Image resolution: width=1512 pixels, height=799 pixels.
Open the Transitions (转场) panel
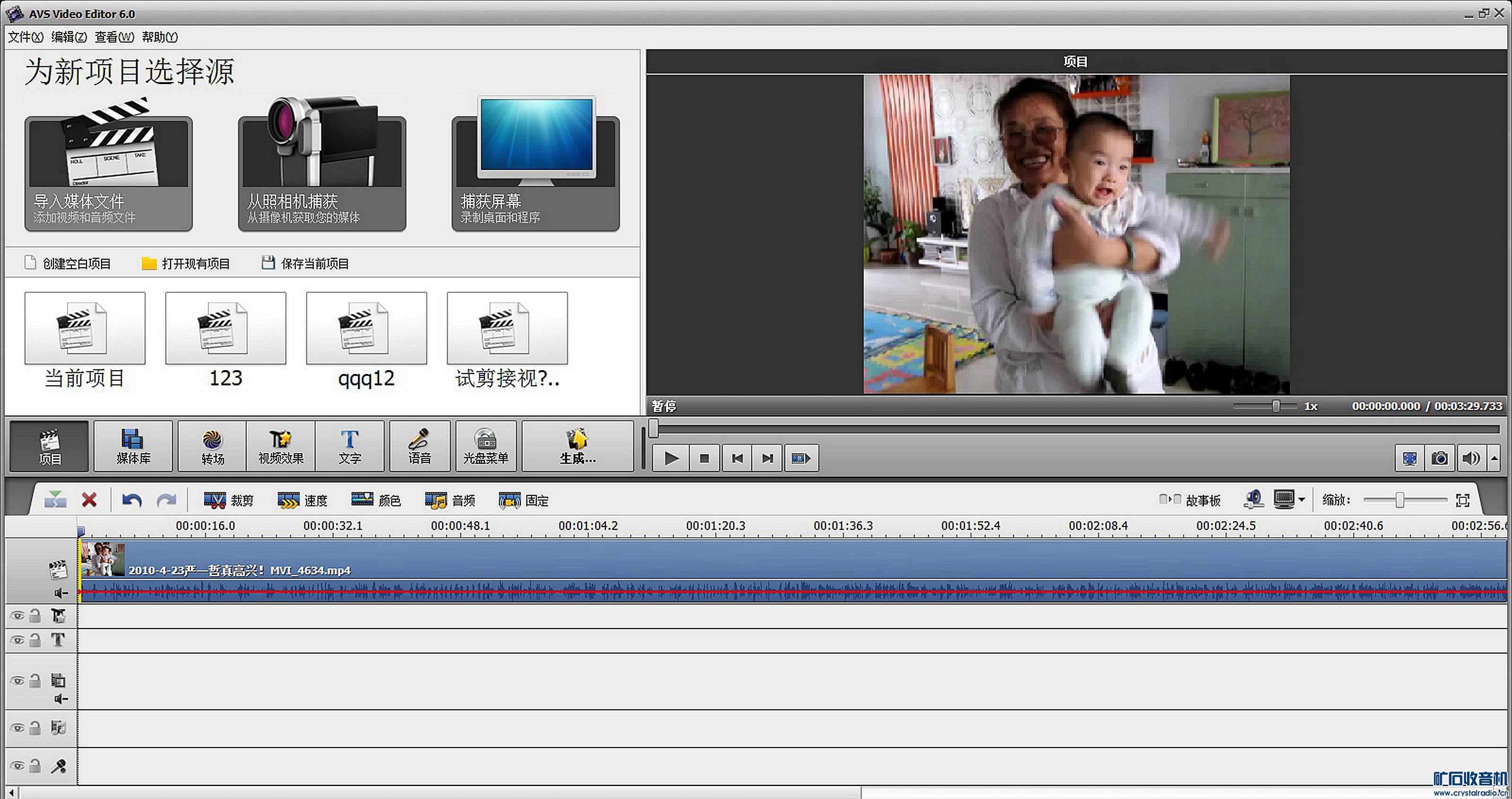coord(213,446)
